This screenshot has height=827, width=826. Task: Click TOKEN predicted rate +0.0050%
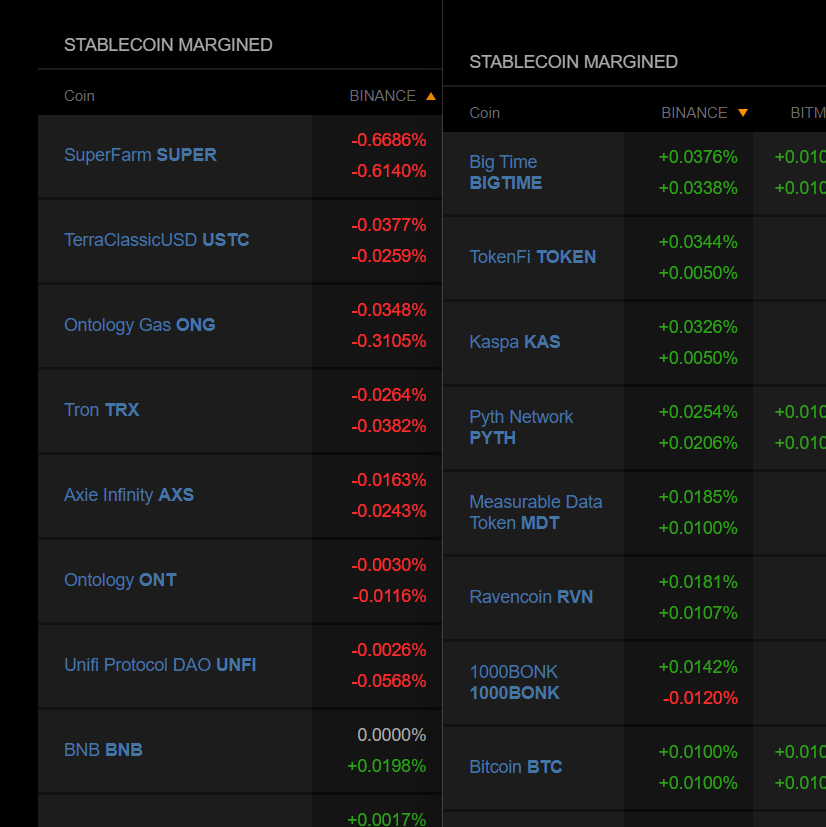698,273
